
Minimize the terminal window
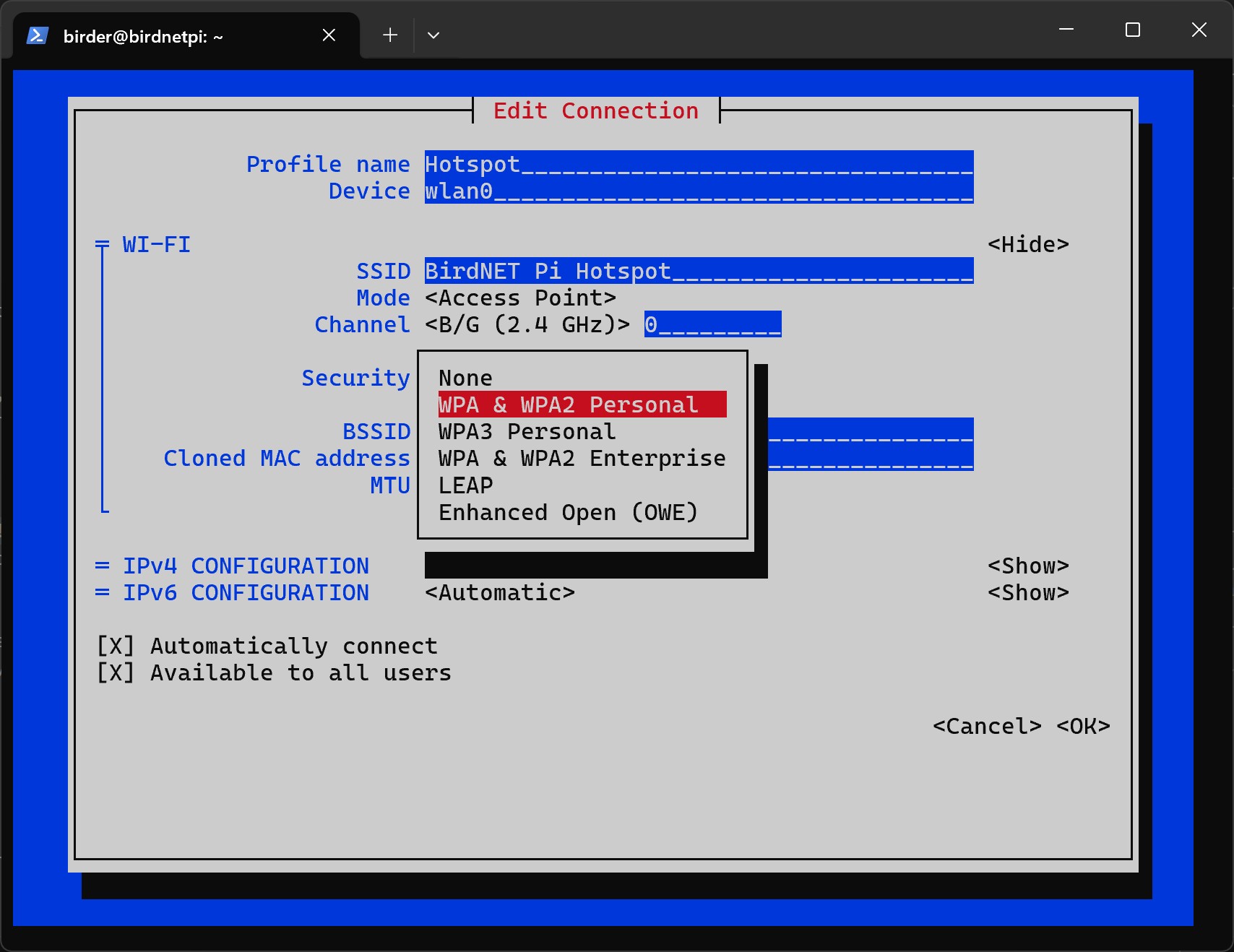click(1066, 30)
